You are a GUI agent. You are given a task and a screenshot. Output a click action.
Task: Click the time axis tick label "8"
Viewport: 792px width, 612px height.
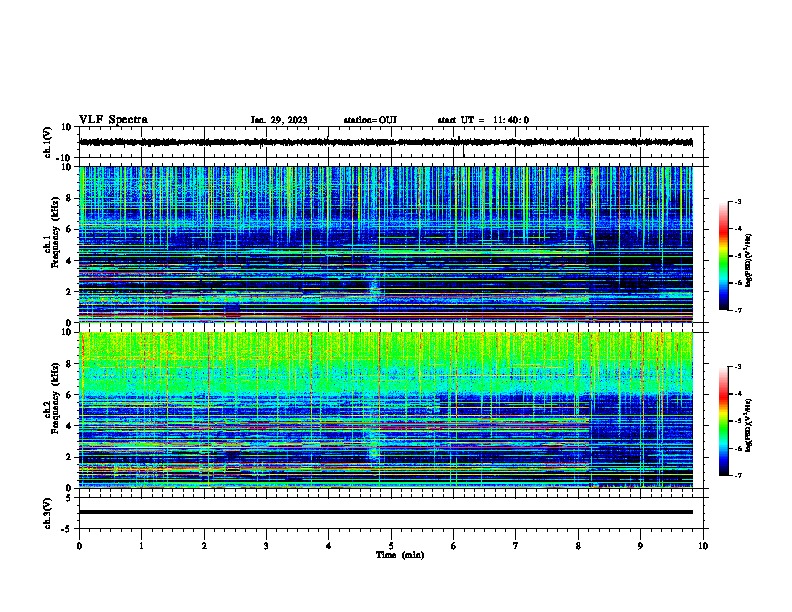point(578,546)
